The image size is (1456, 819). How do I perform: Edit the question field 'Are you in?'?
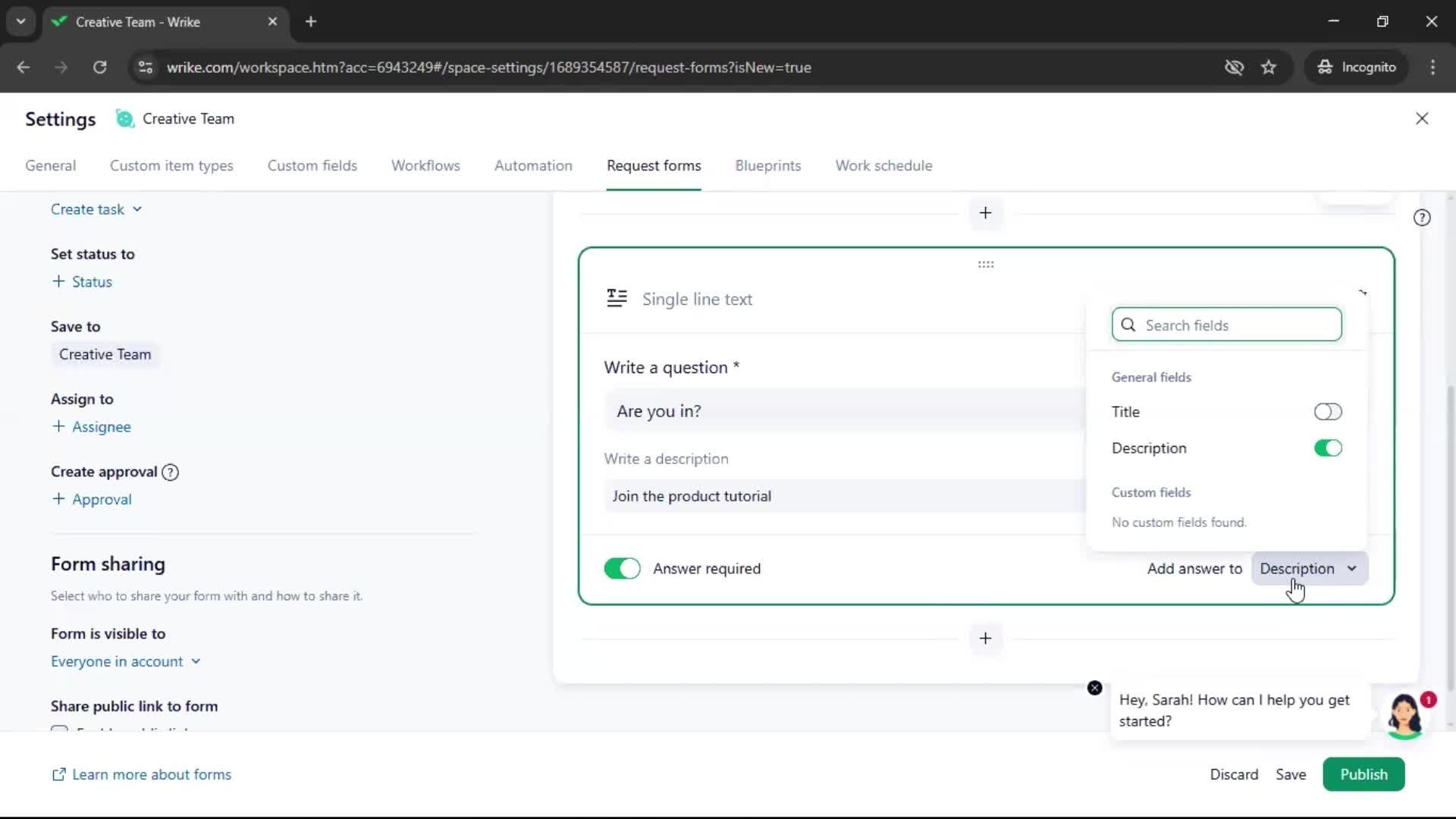pyautogui.click(x=845, y=411)
